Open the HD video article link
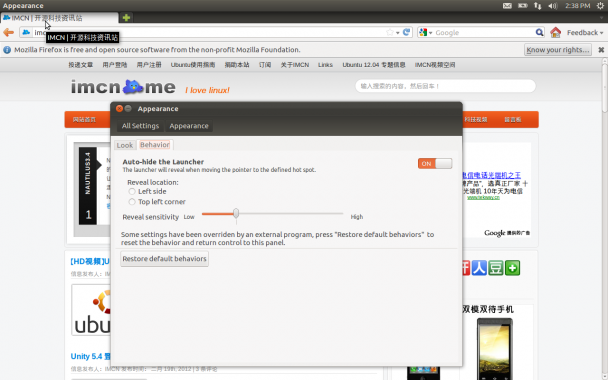 click(x=90, y=261)
